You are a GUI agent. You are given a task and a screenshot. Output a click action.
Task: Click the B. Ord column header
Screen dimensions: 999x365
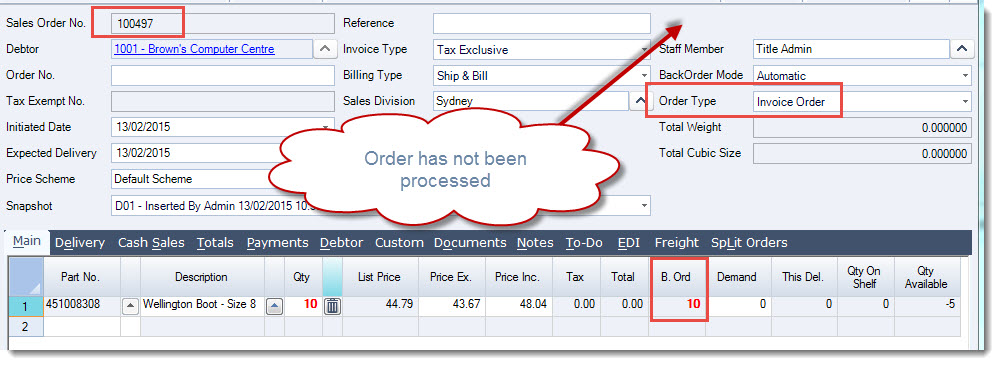click(x=677, y=277)
